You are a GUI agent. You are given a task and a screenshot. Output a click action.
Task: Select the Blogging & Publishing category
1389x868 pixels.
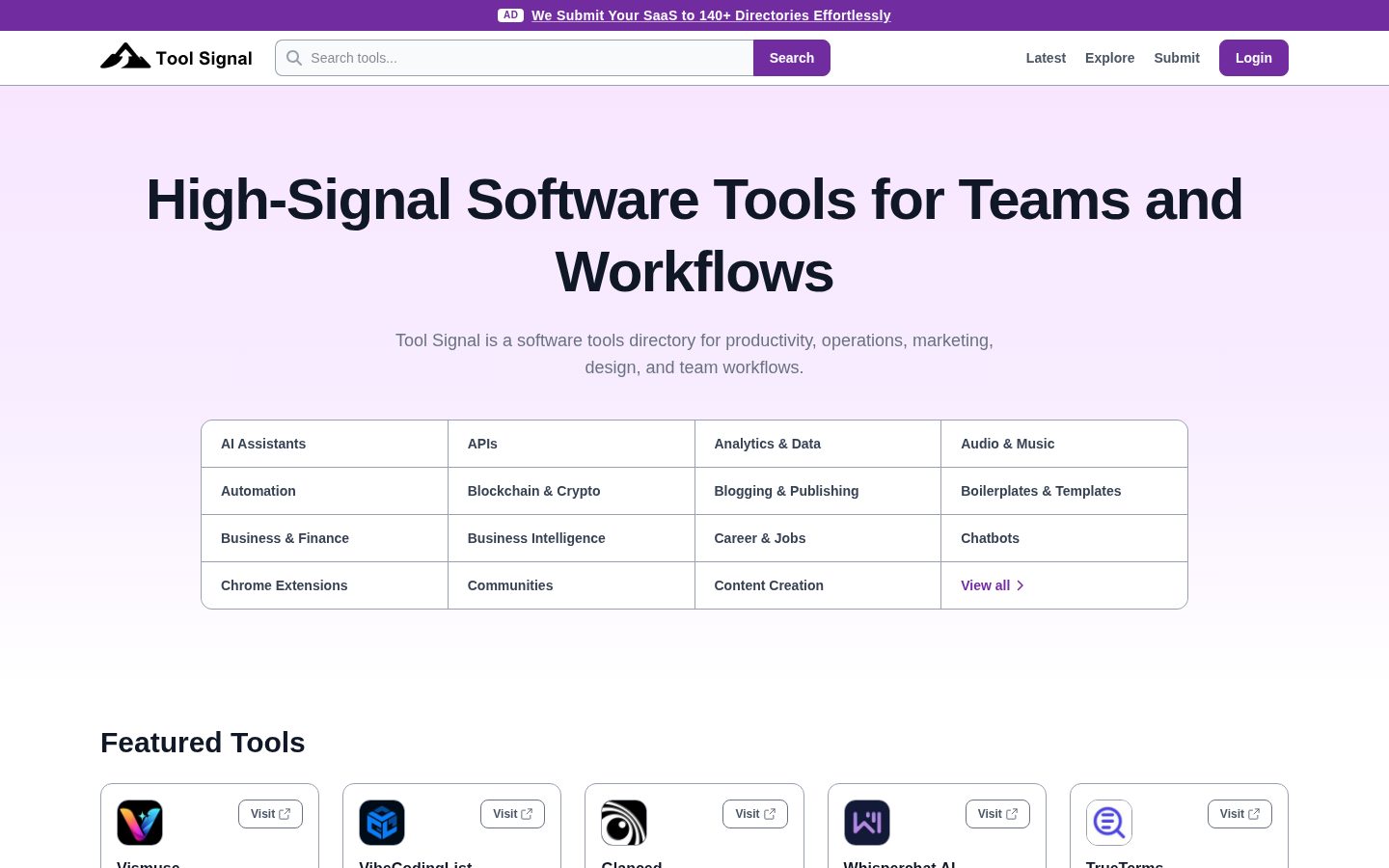click(818, 491)
